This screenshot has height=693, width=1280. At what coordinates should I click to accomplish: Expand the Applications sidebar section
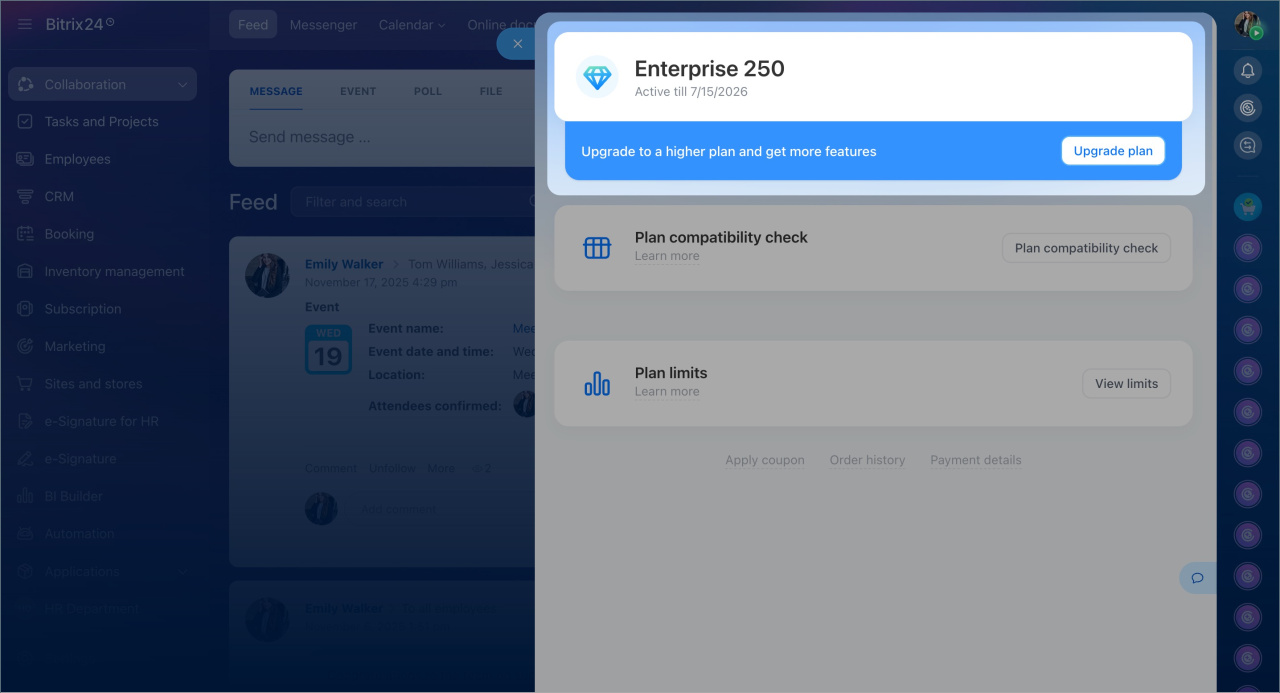pyautogui.click(x=182, y=572)
